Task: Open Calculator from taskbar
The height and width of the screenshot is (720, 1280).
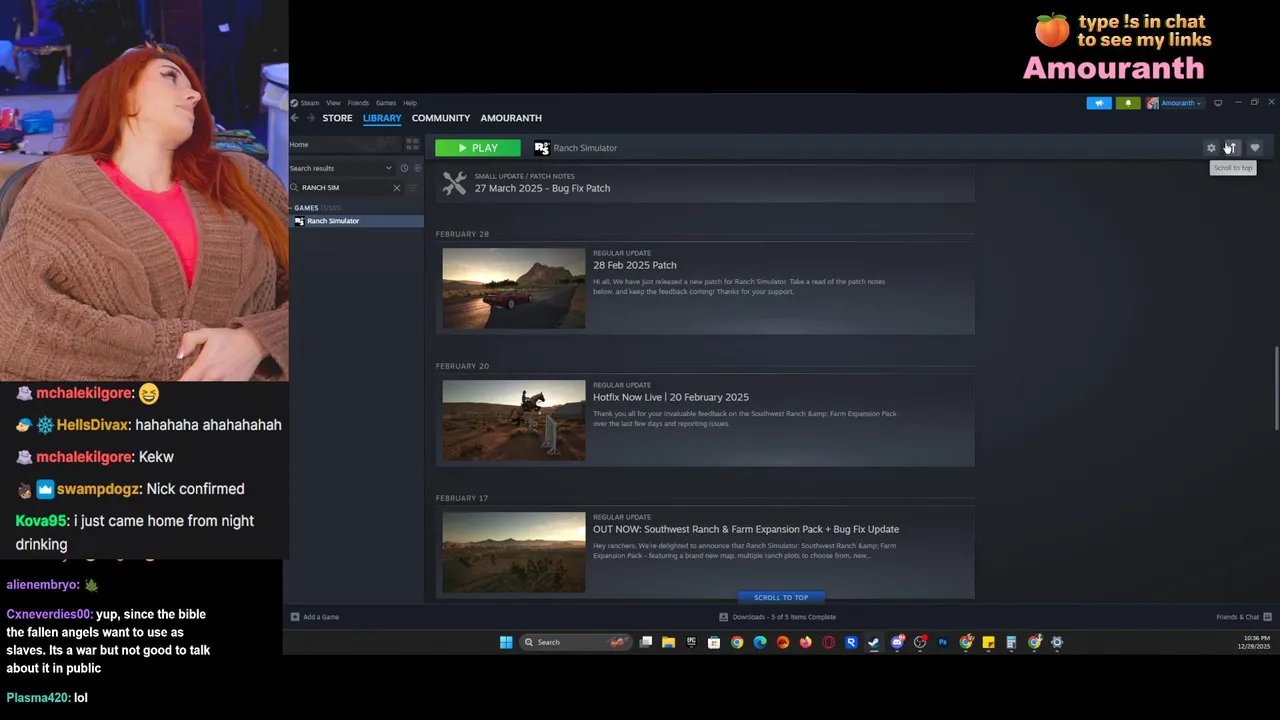Action: (x=1011, y=642)
